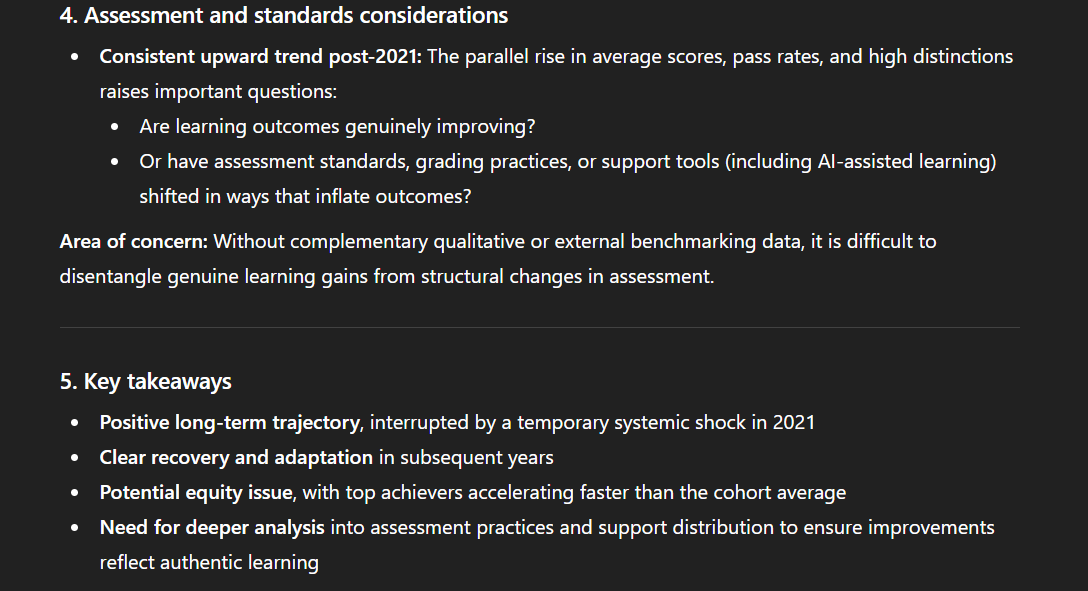Click the "AI-assisted learning" phrase in parentheses
The height and width of the screenshot is (591, 1088).
click(902, 162)
